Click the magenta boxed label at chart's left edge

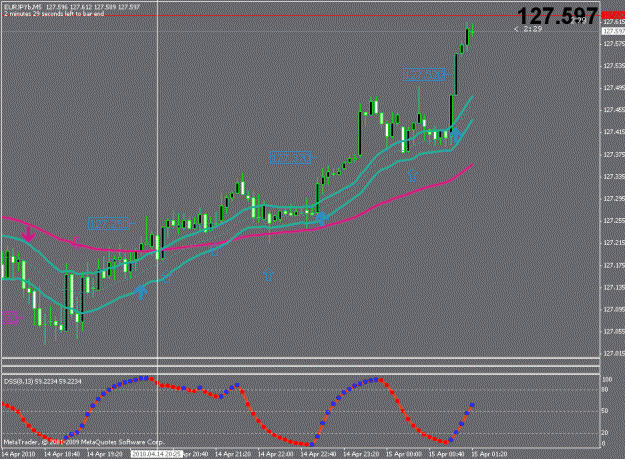pos(10,318)
